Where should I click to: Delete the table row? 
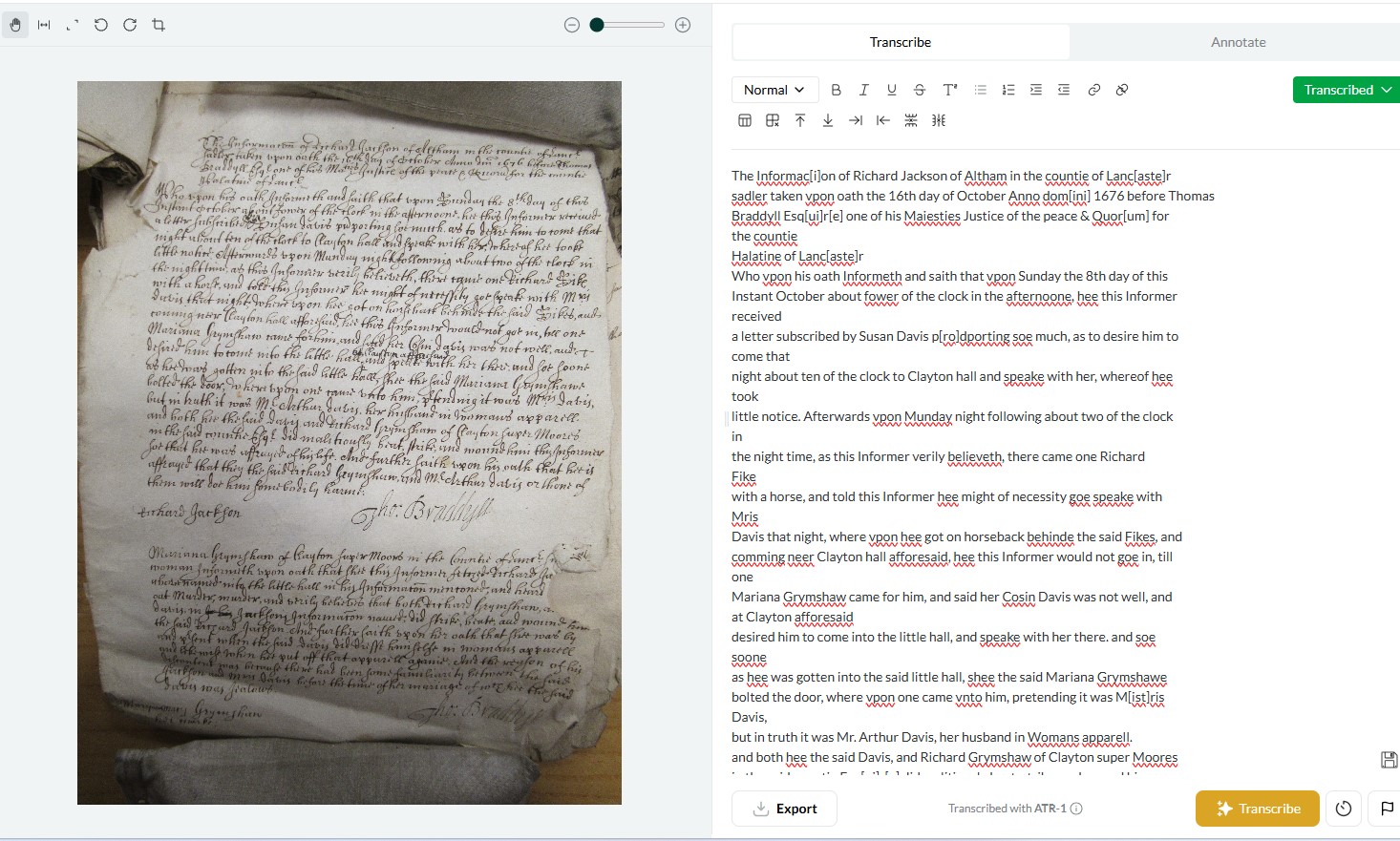(x=911, y=120)
